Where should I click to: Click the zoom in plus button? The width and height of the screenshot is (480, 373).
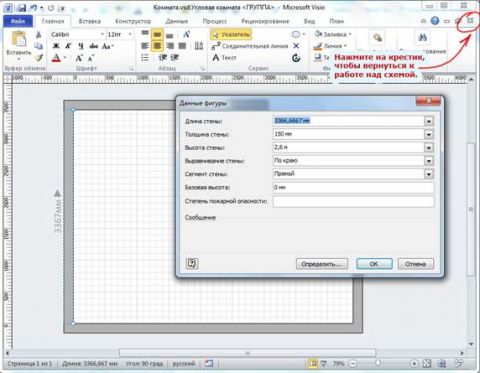[414, 363]
